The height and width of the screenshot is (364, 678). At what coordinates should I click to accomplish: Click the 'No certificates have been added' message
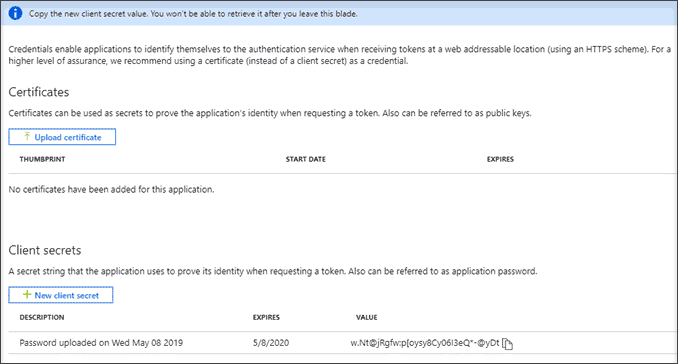coord(112,189)
